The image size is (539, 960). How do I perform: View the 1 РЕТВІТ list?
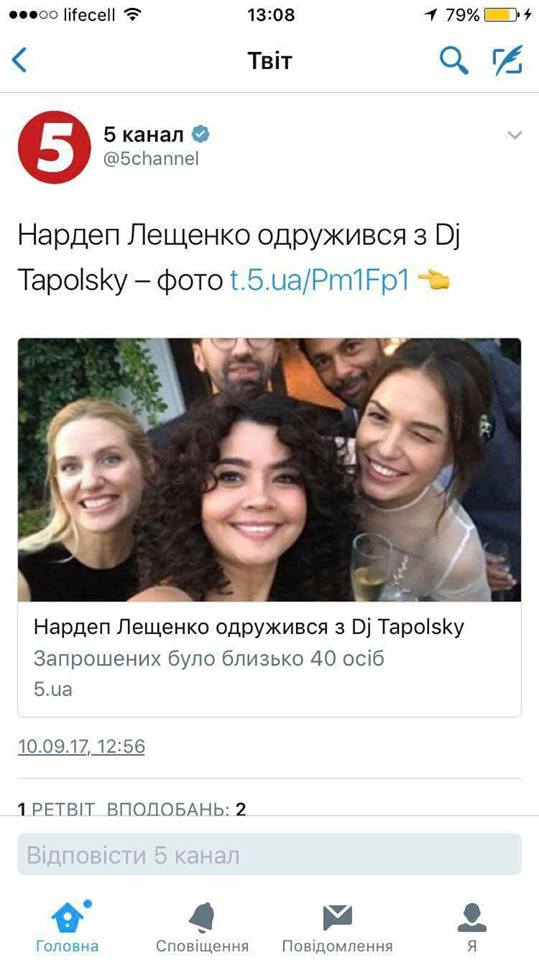[56, 809]
